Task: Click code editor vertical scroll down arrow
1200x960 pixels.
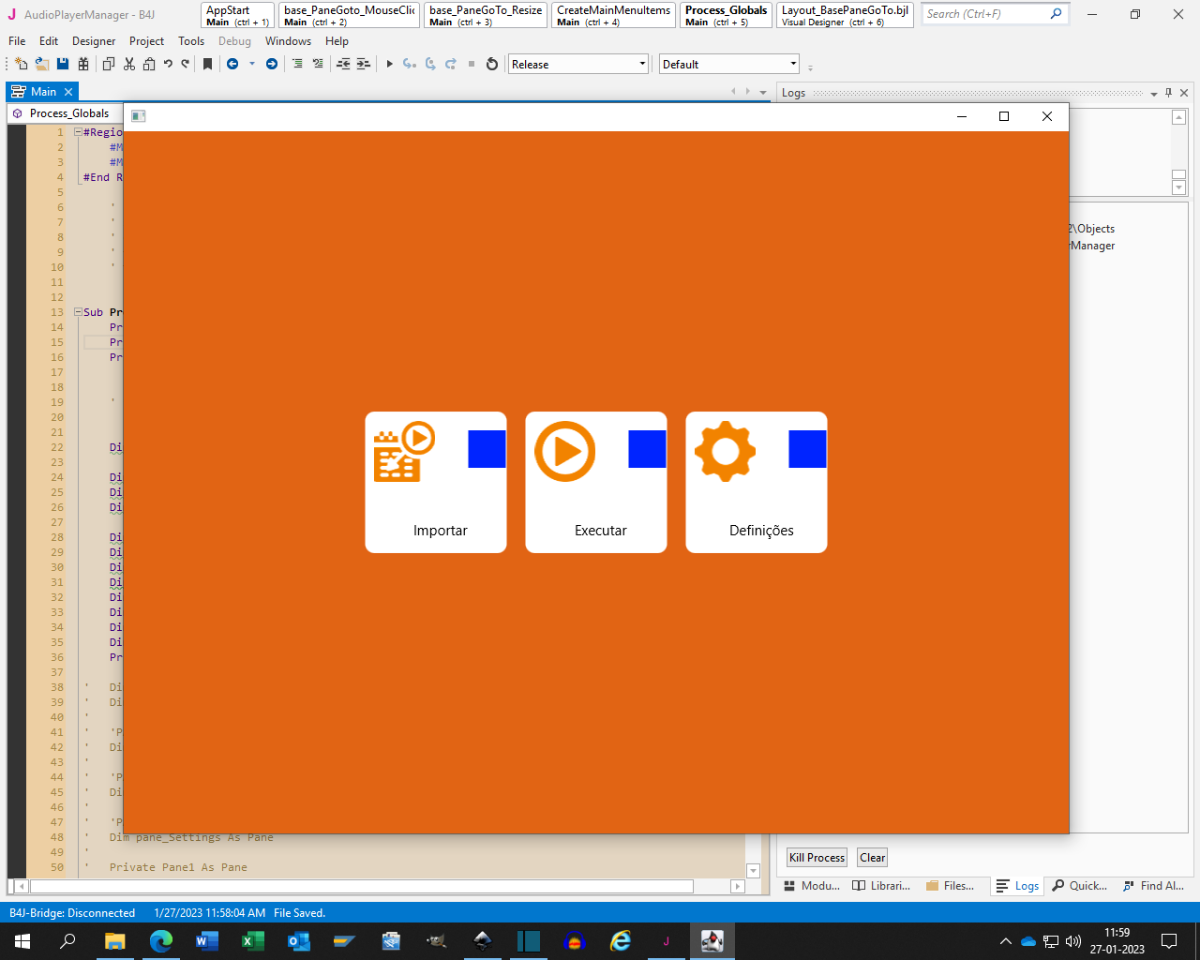Action: [x=753, y=870]
